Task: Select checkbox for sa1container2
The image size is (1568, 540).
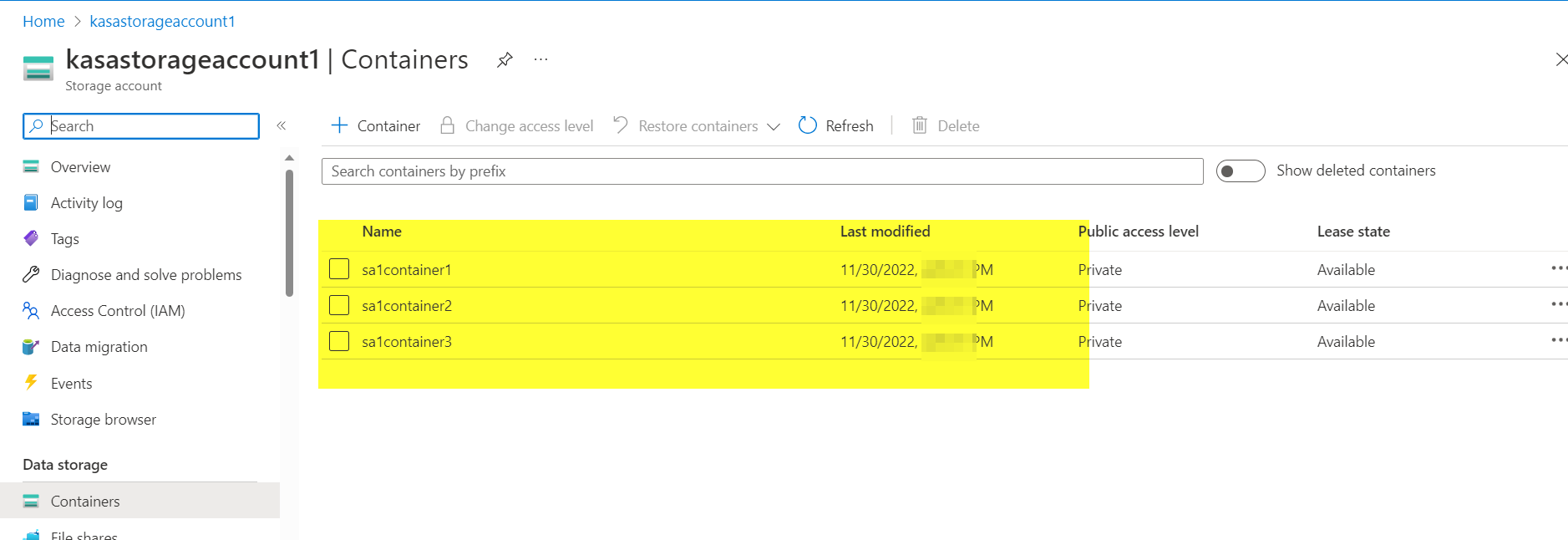Action: 339,305
